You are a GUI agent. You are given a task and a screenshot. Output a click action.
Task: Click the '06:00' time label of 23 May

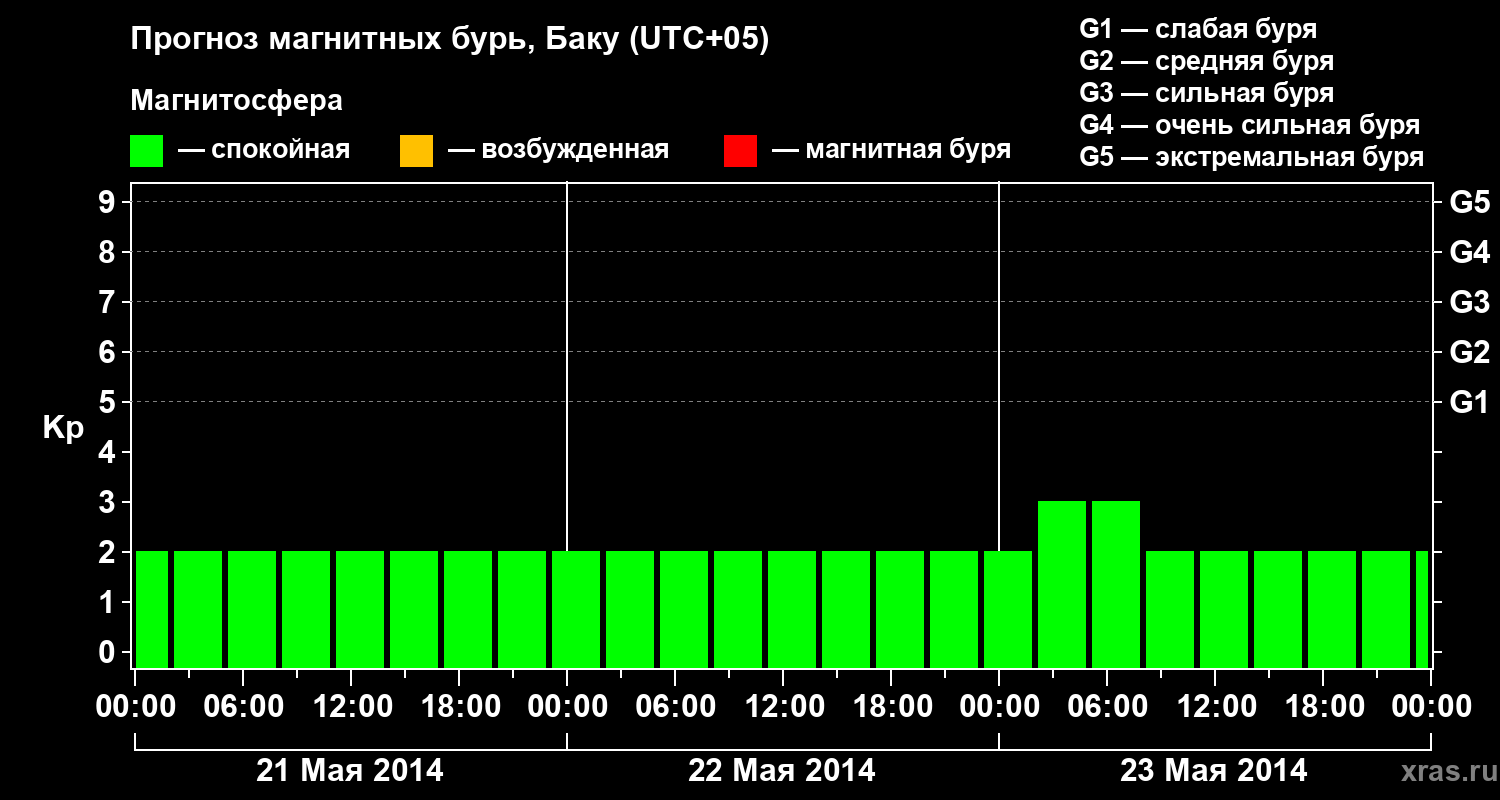(1108, 707)
